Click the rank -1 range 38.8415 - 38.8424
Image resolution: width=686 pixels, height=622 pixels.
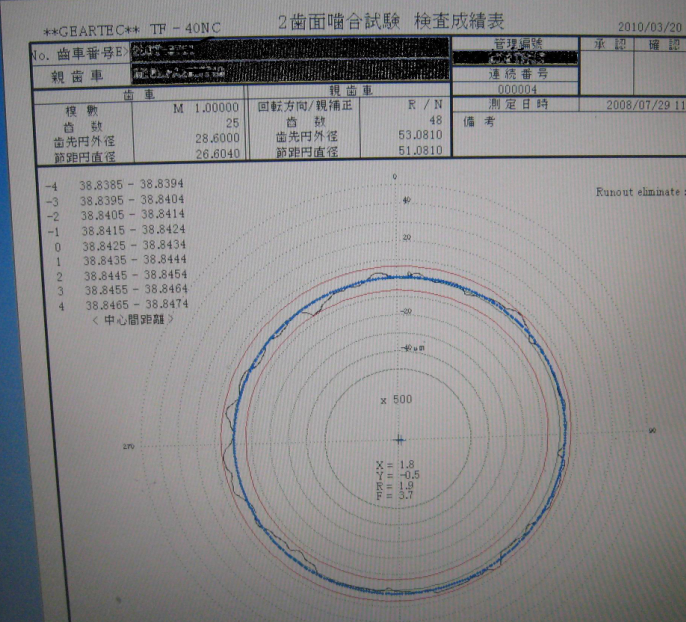tap(133, 230)
